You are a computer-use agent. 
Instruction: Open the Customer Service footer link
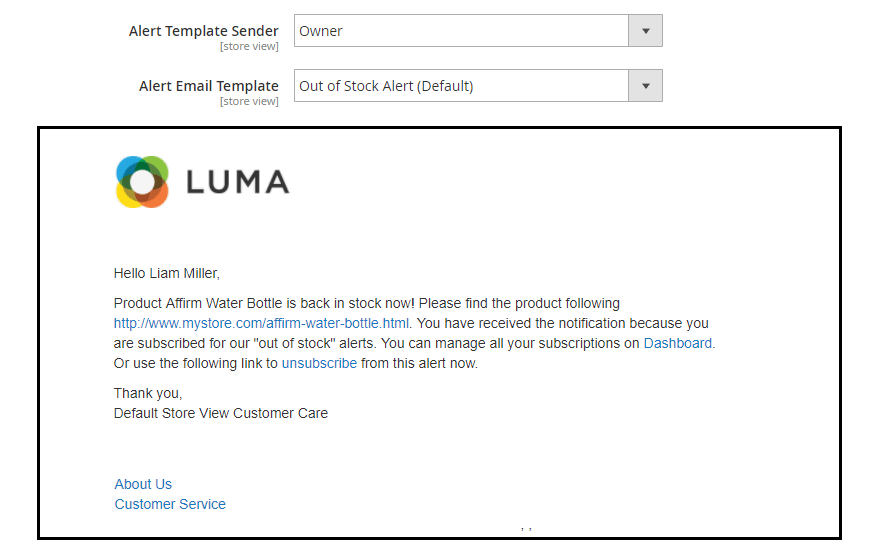(x=170, y=504)
